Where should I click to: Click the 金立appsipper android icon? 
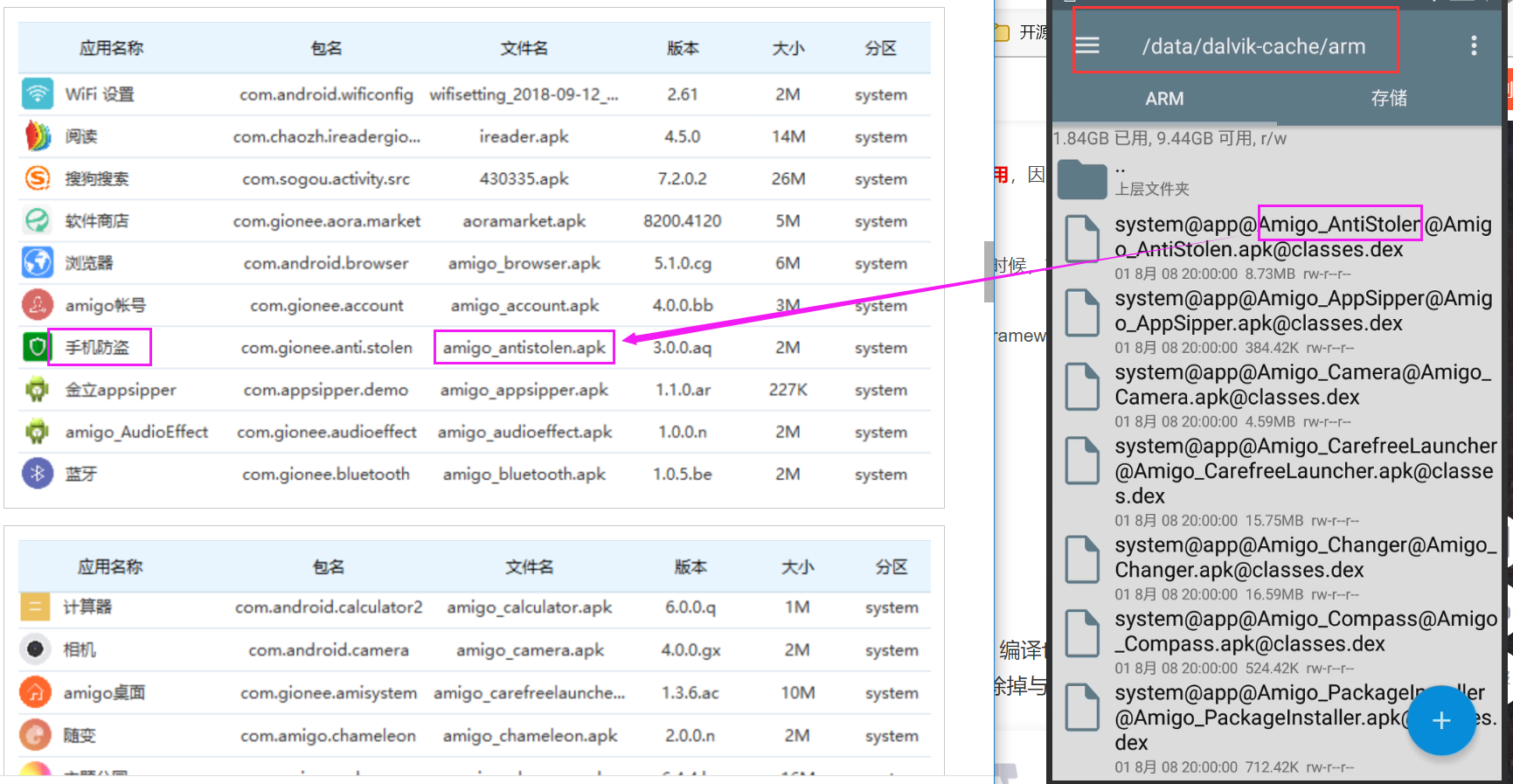(37, 389)
